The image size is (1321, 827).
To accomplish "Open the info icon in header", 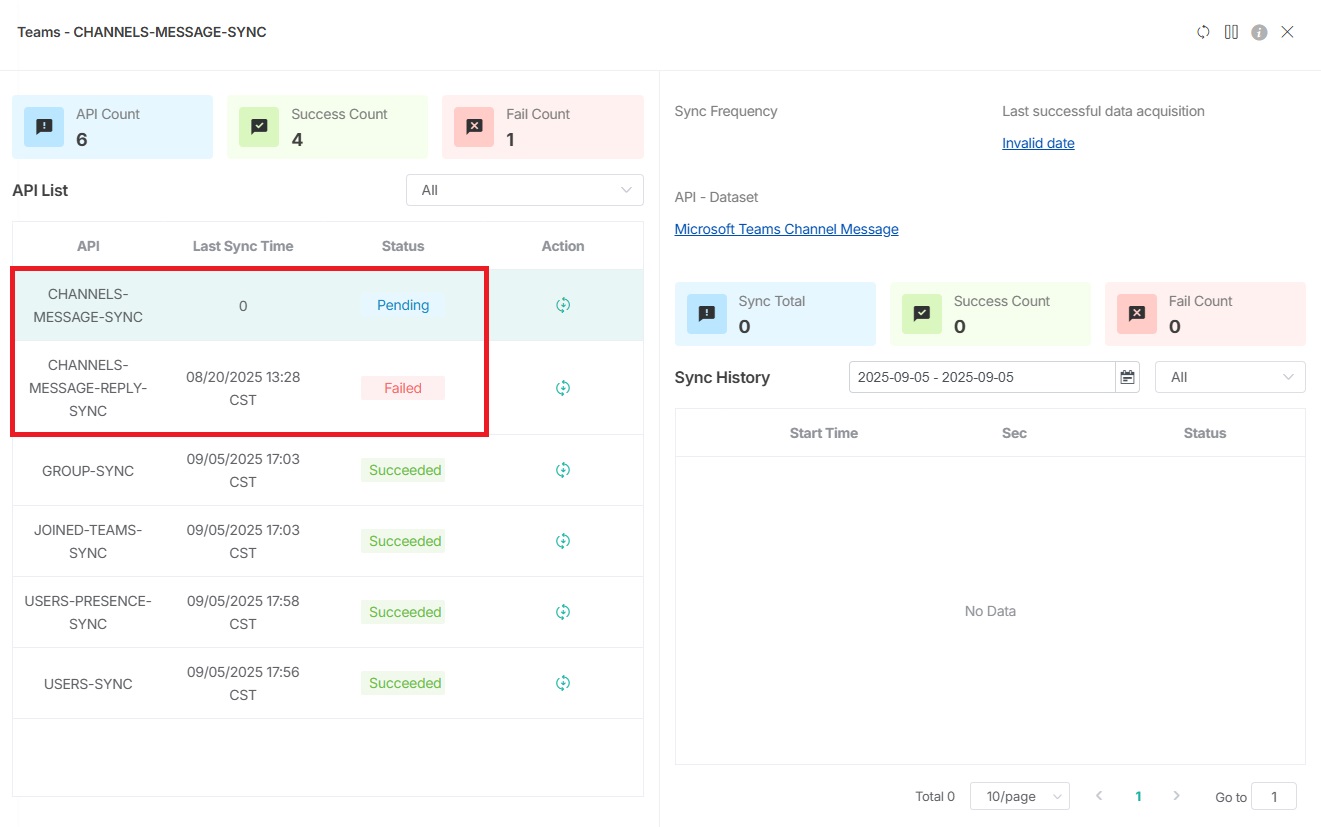I will [1259, 32].
